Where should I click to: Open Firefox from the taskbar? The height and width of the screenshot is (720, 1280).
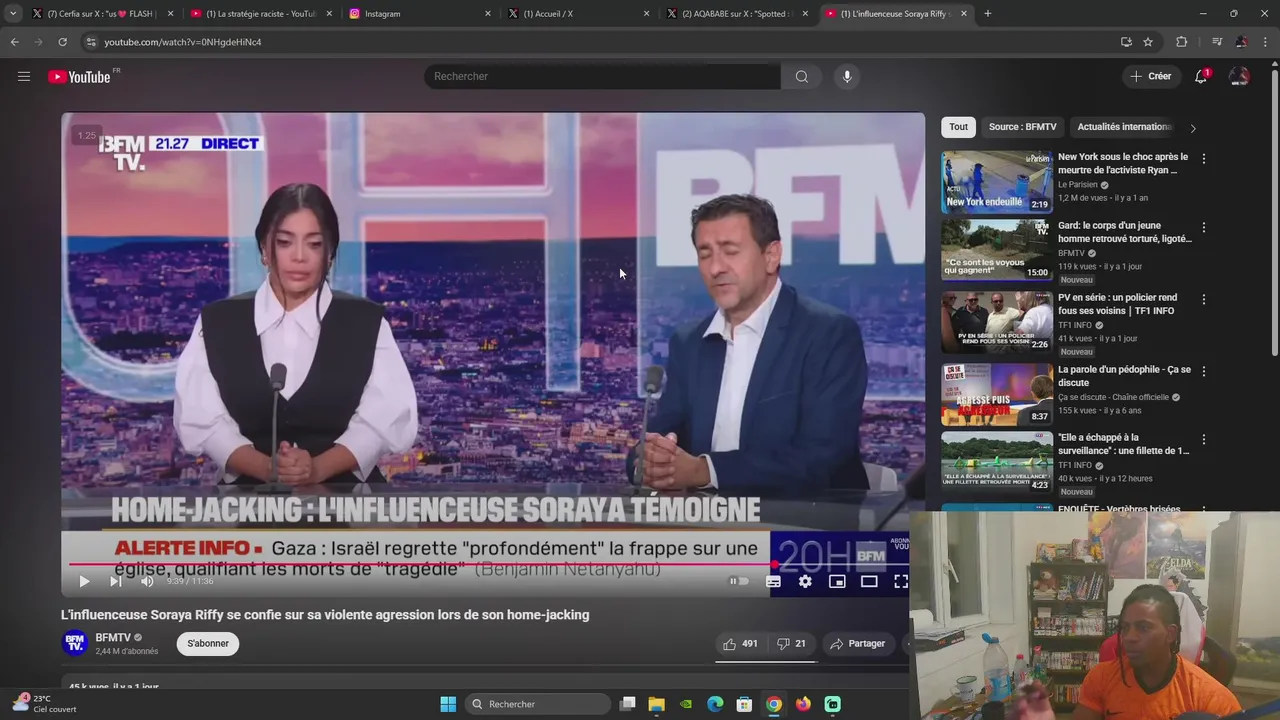(x=803, y=704)
